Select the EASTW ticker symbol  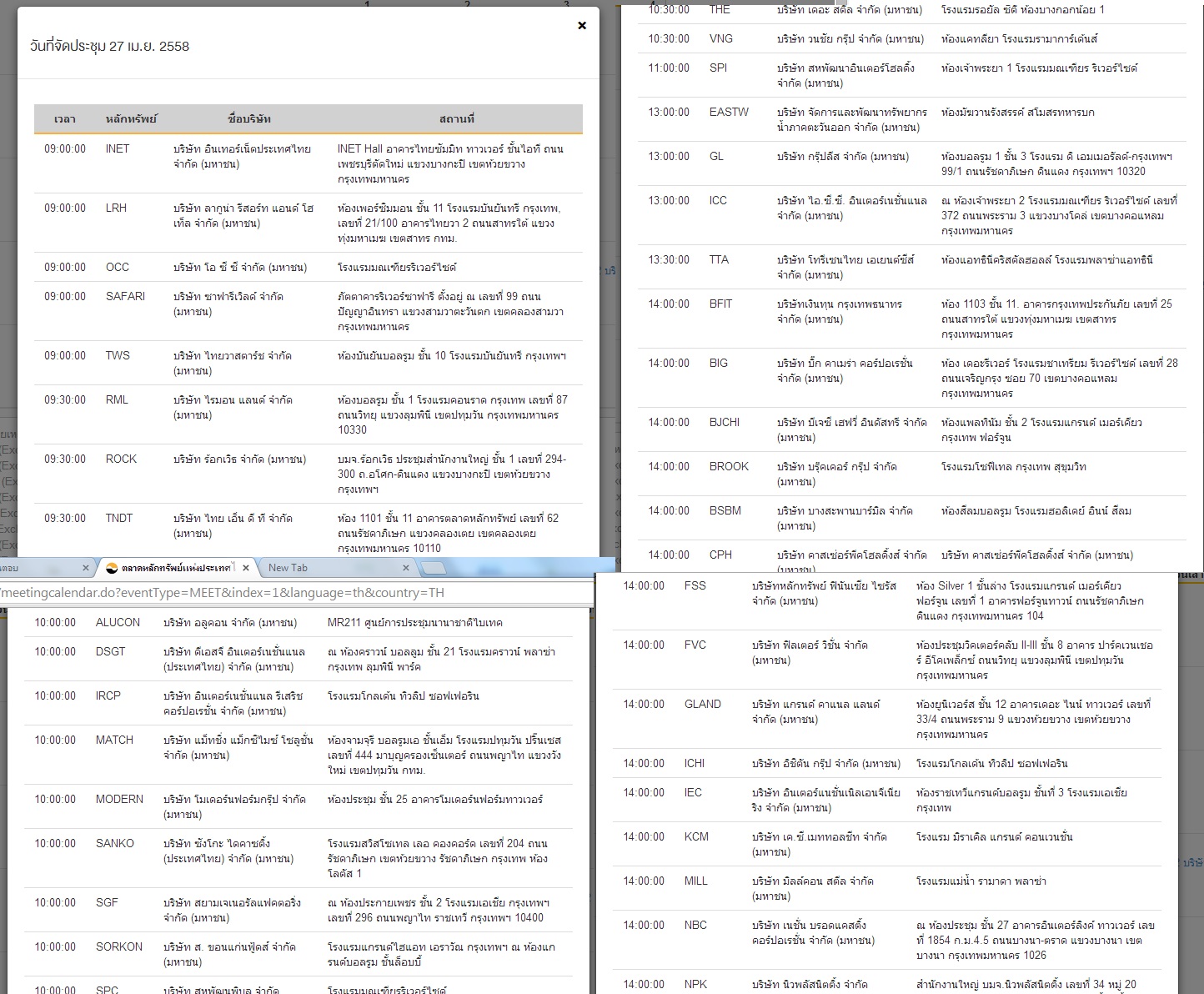pyautogui.click(x=729, y=113)
